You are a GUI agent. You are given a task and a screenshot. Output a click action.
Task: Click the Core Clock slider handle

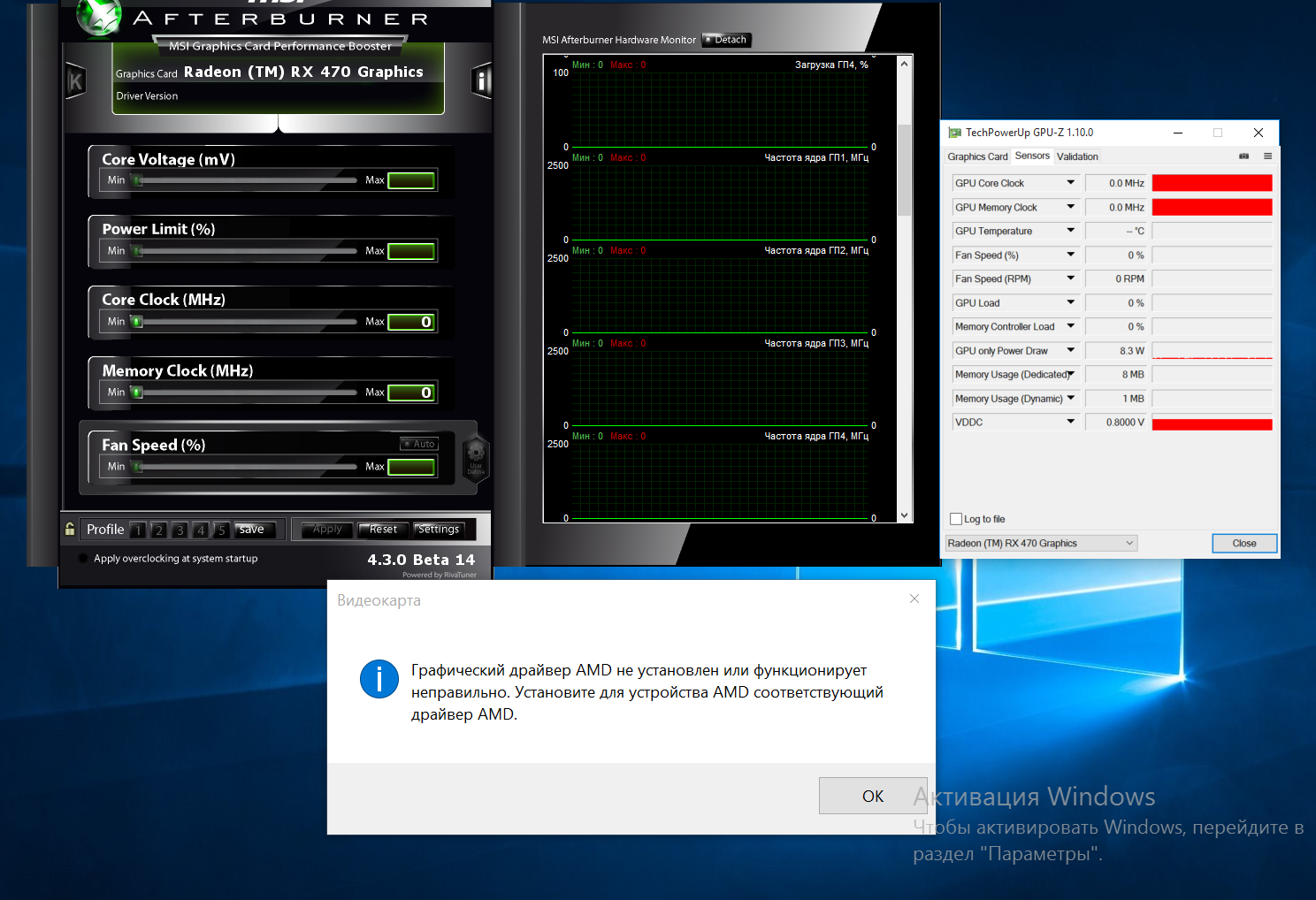coord(137,322)
